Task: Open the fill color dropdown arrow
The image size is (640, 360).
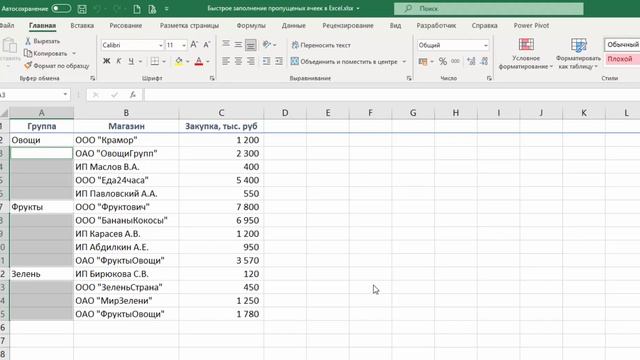Action: (188, 62)
